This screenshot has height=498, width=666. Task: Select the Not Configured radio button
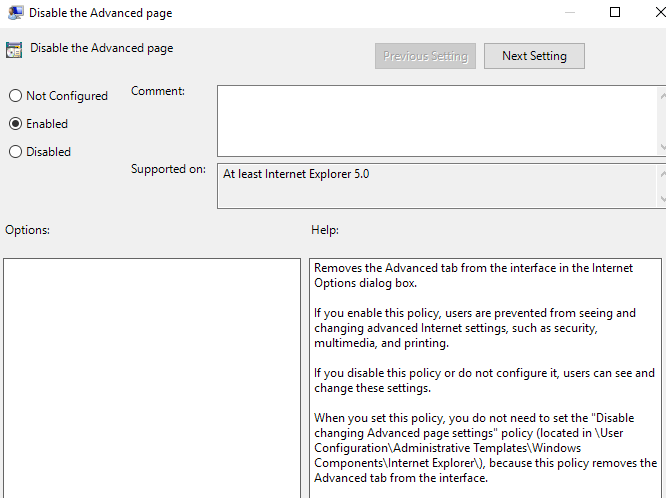point(15,96)
